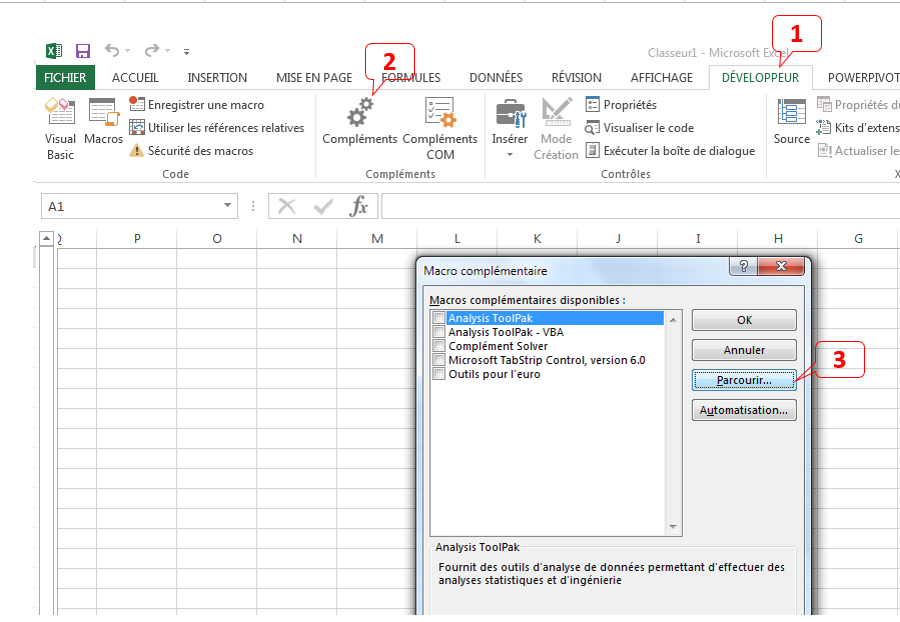Toggle Mode Création design mode
The image size is (900, 622).
point(556,129)
